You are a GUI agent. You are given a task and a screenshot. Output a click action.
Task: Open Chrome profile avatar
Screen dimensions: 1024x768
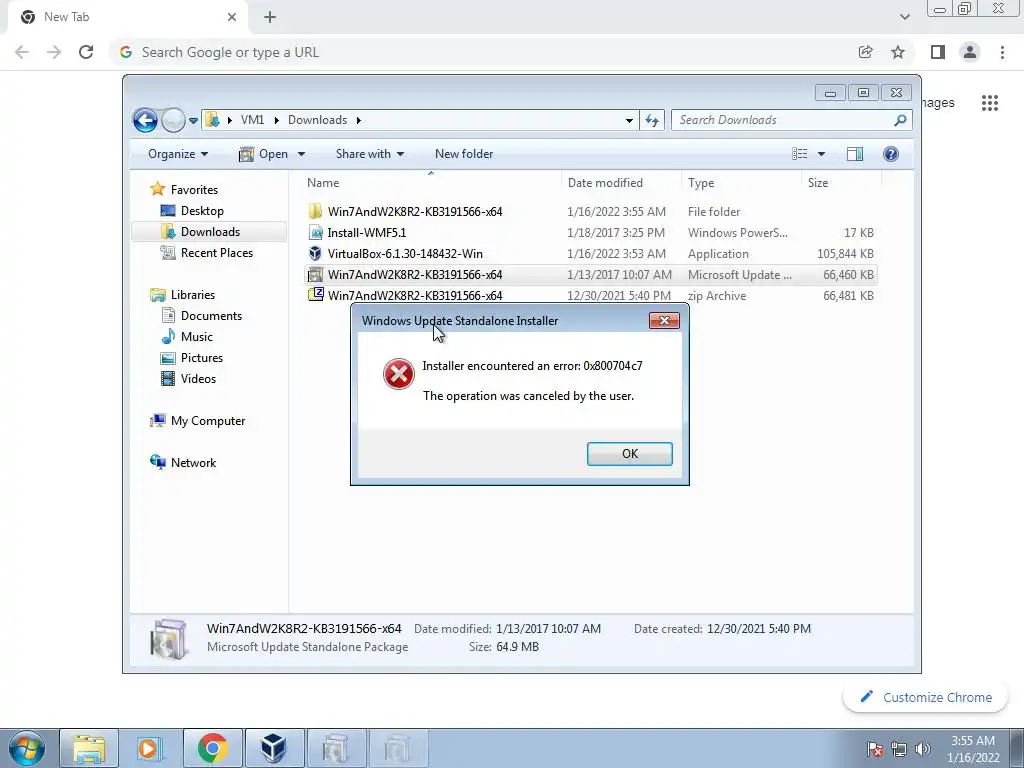click(x=970, y=52)
